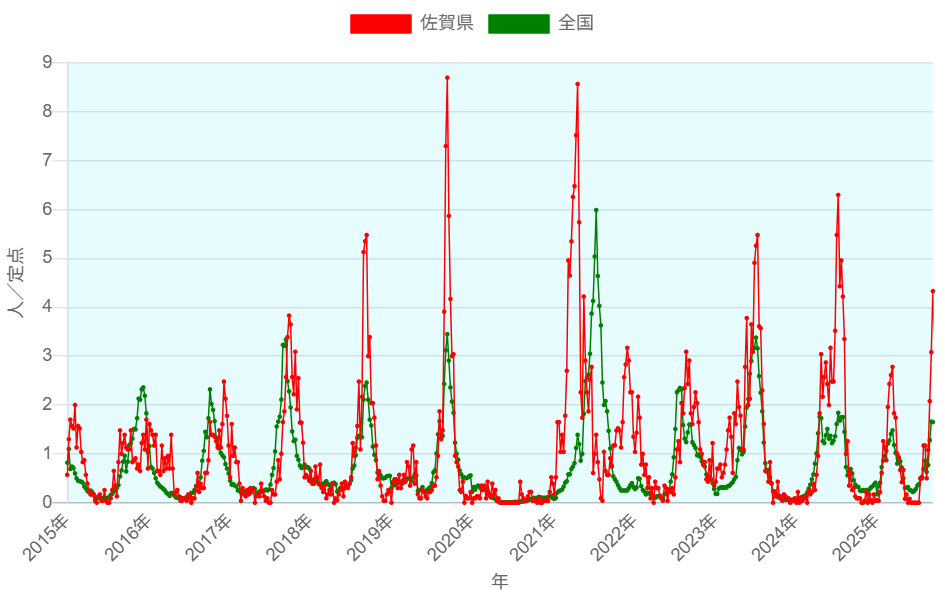
Task: Click the y-axis tick label 9
Action: pyautogui.click(x=47, y=63)
